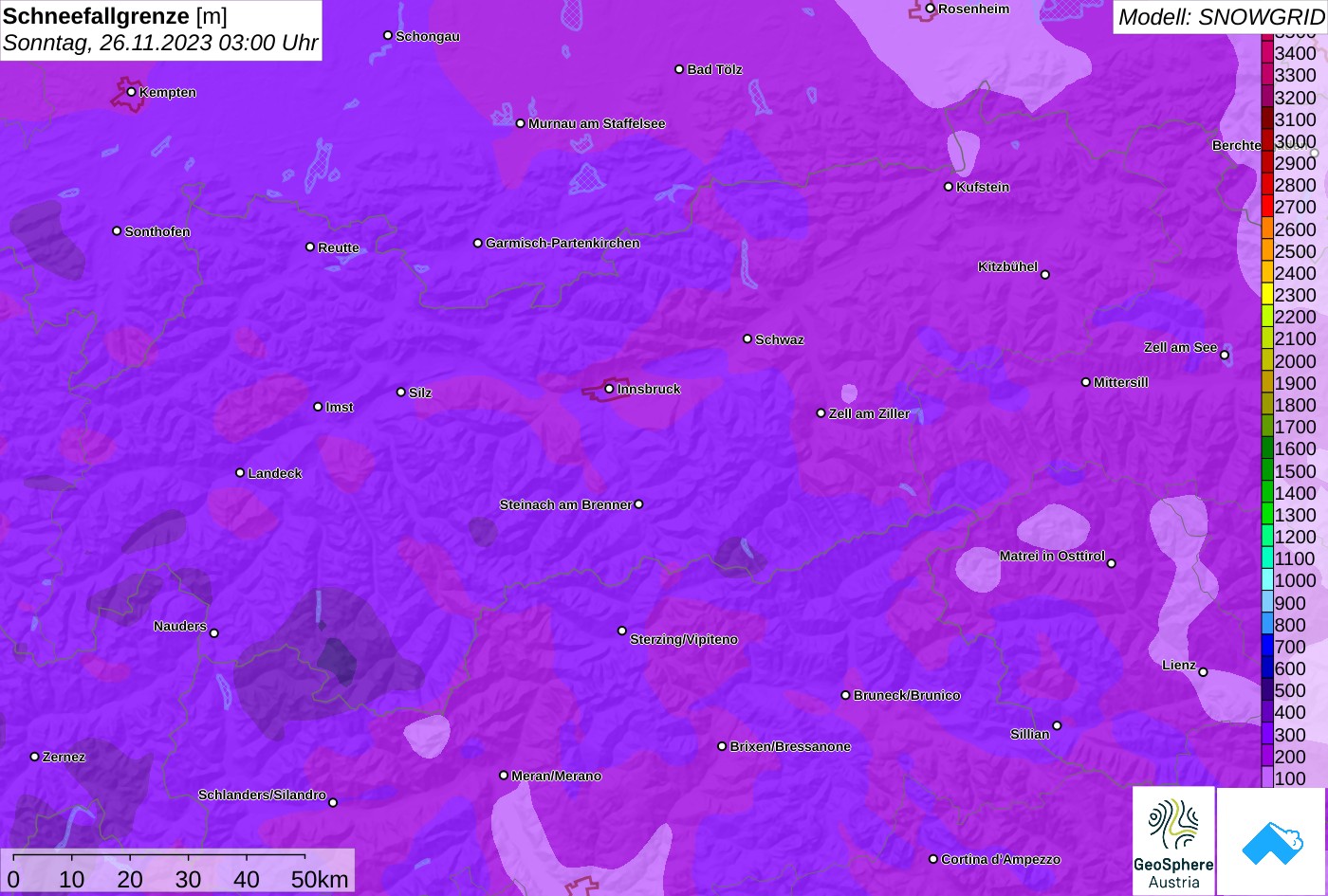Select the Bad Tölz label
Screen dimensions: 1328x896
click(714, 69)
